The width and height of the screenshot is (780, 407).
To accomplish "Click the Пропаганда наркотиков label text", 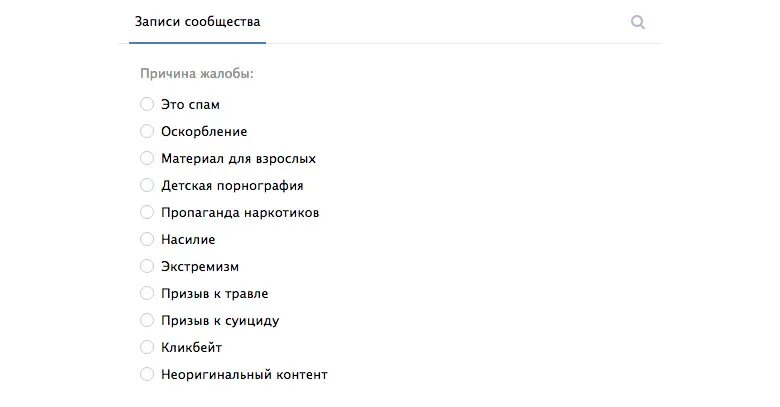I will [240, 213].
